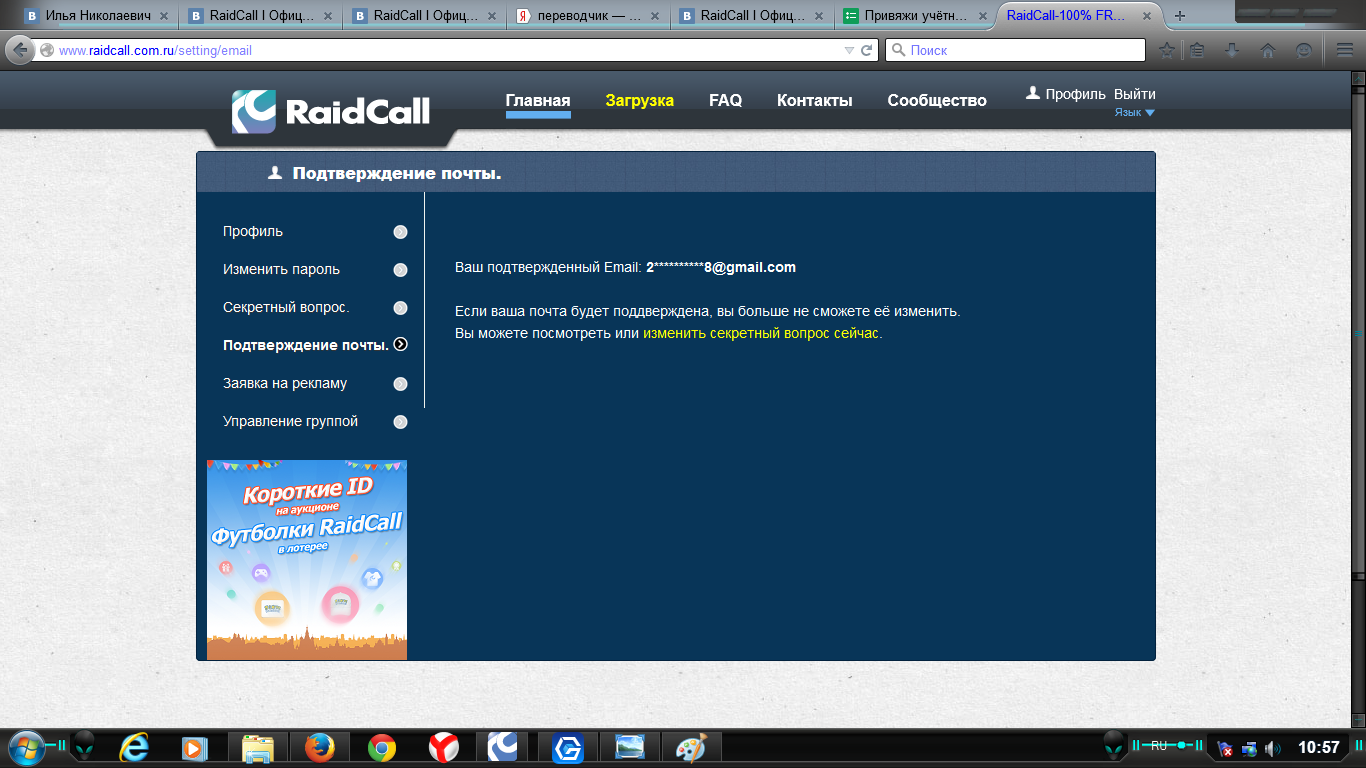Select Подтверждение почты. in the sidebar
Screen dimensions: 1366x768
click(306, 345)
